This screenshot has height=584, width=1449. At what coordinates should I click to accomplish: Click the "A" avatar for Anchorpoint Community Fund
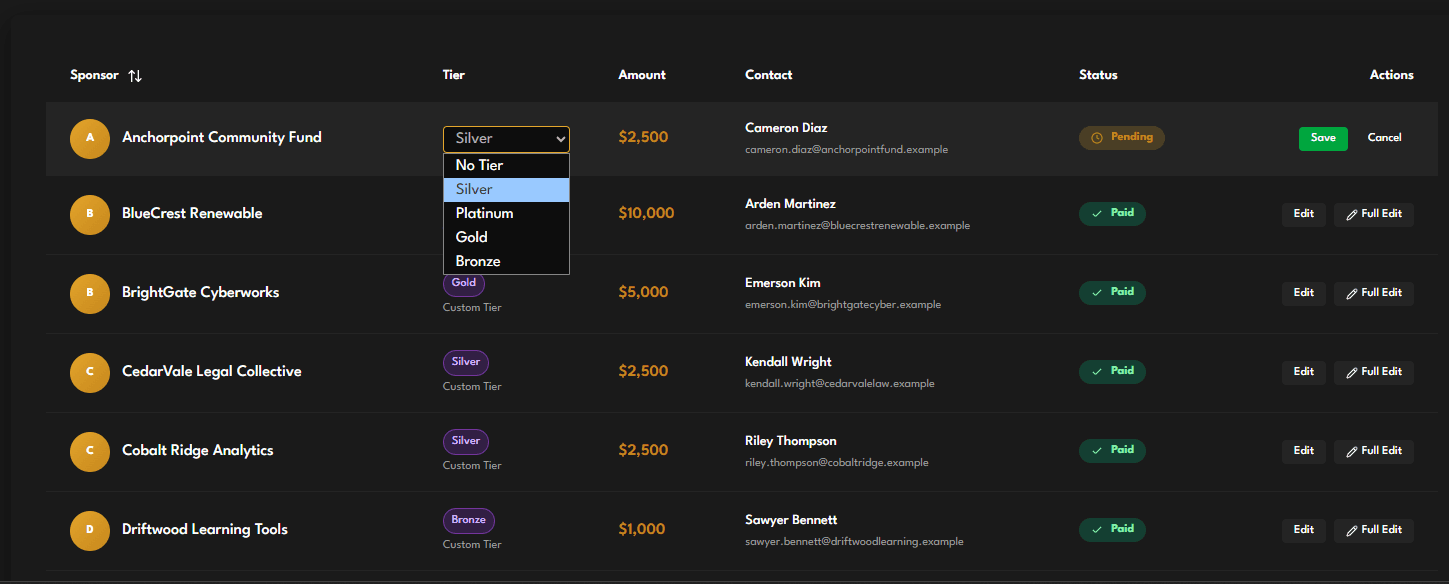click(89, 138)
